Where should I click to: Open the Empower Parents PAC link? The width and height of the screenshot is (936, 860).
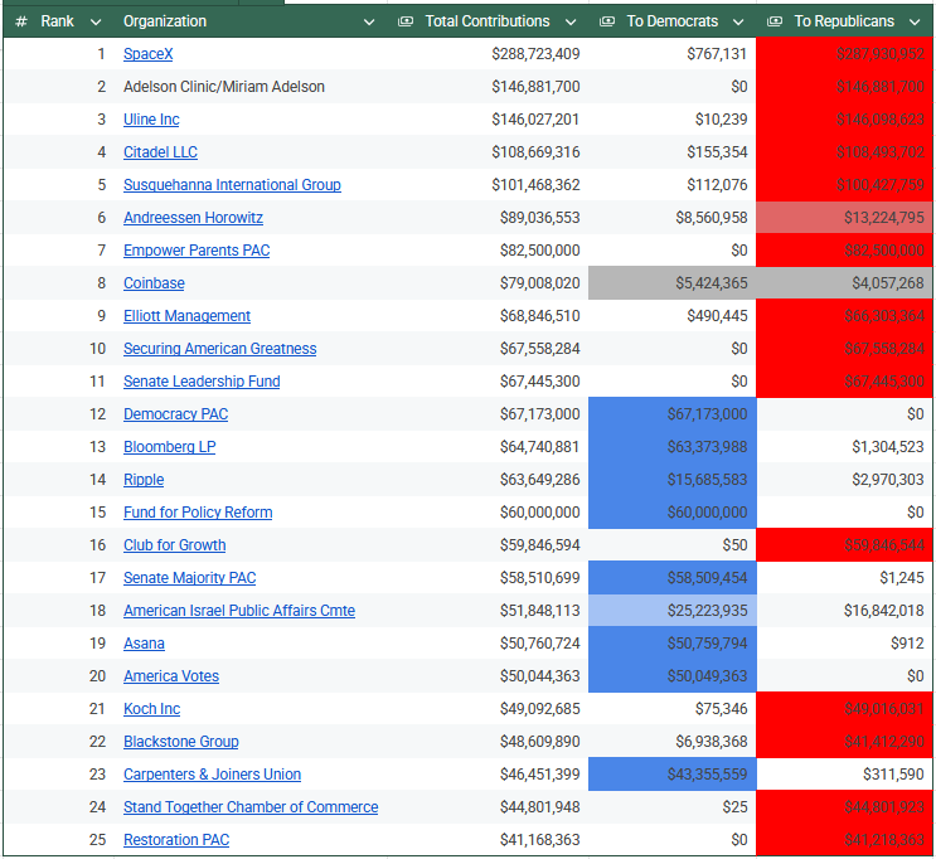196,251
